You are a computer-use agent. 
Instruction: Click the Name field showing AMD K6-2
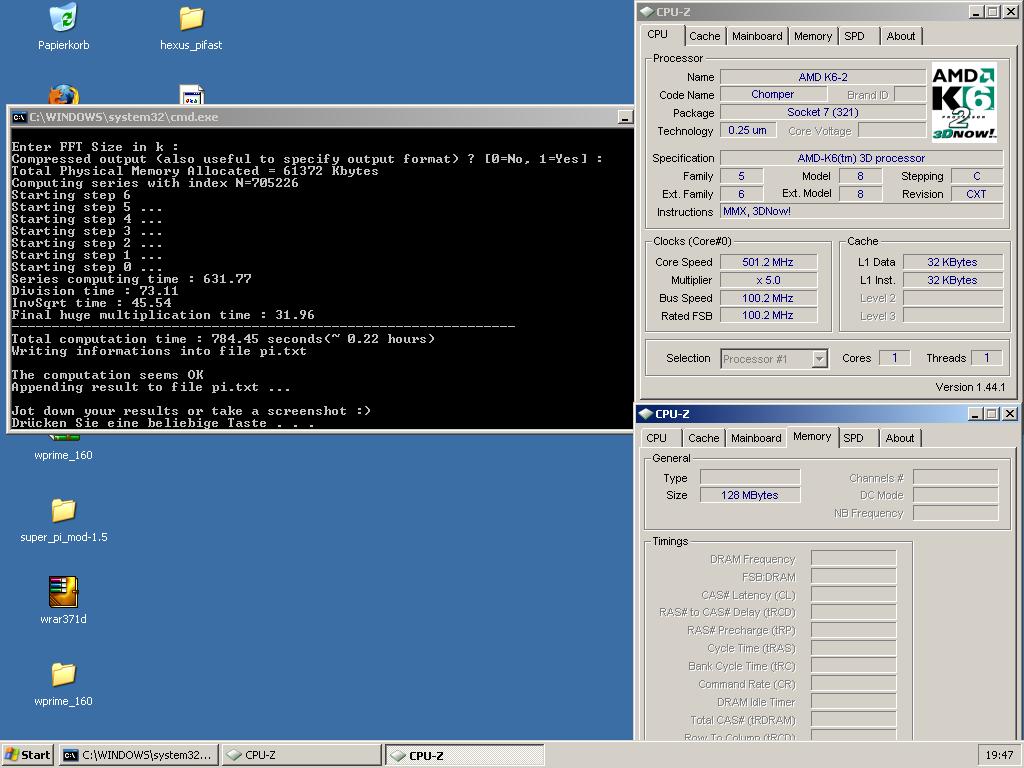823,77
